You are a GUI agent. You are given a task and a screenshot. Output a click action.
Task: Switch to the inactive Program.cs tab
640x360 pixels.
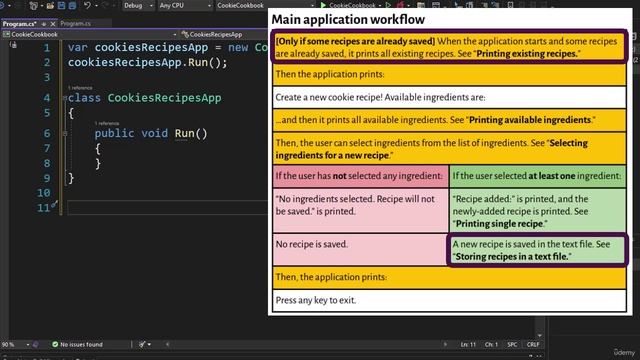[76, 24]
